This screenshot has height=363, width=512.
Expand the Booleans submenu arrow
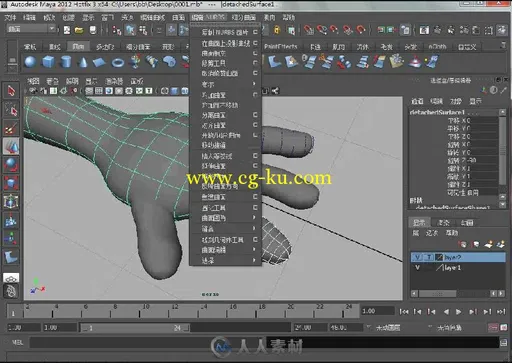pos(254,84)
